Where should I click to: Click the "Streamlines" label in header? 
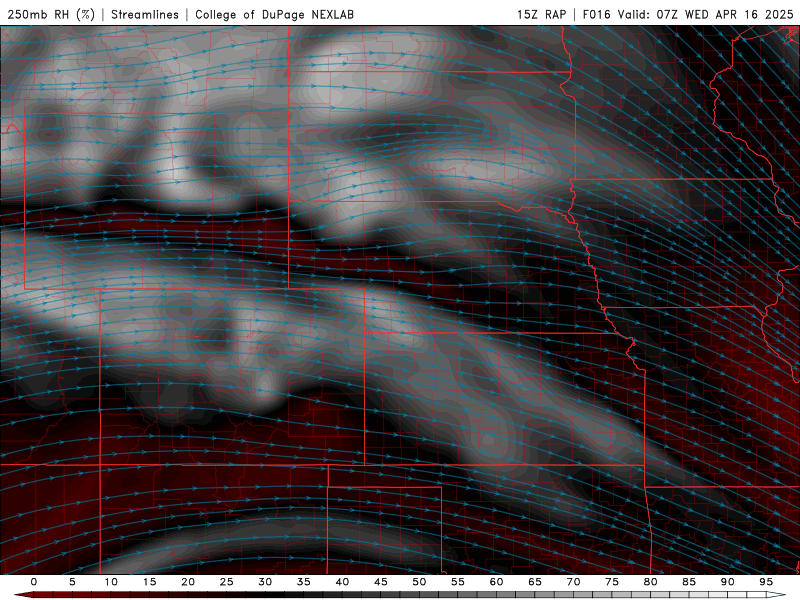click(x=145, y=14)
